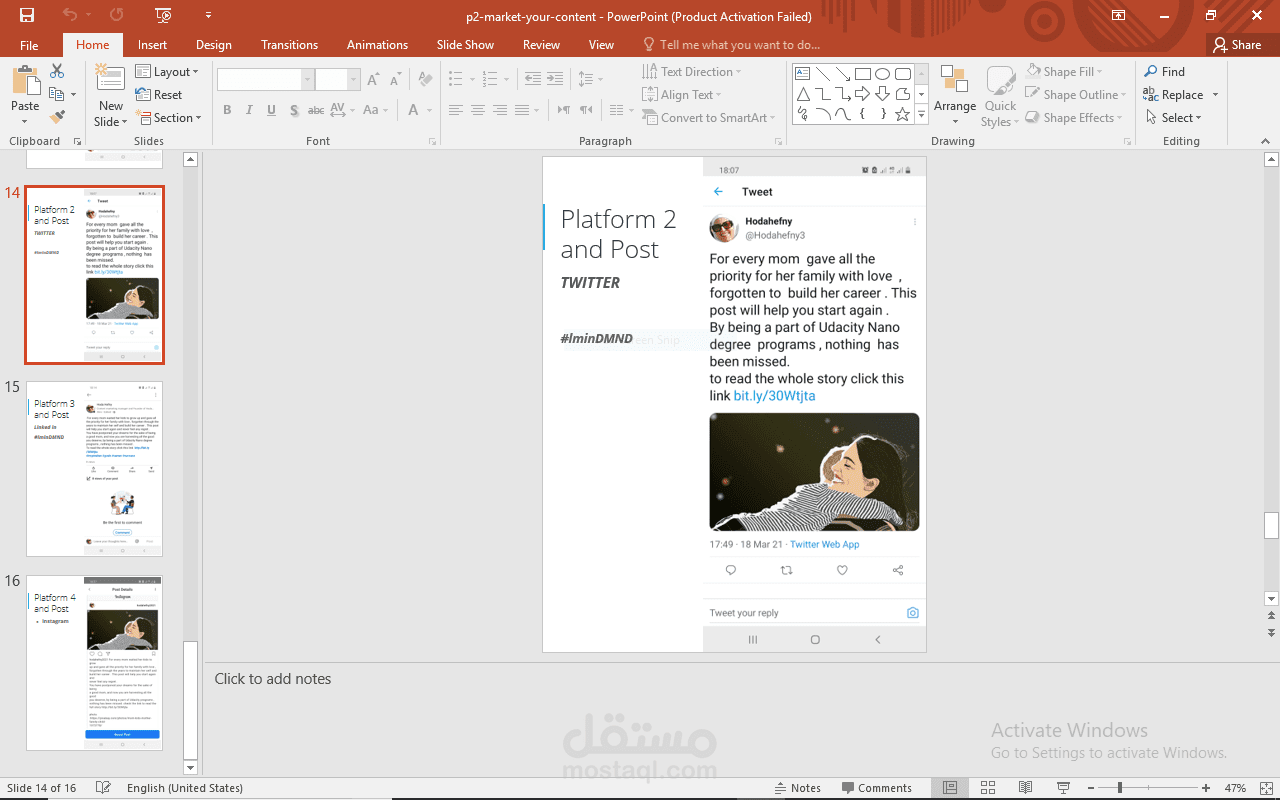
Task: Switch to the Design ribbon tab
Action: coord(213,44)
